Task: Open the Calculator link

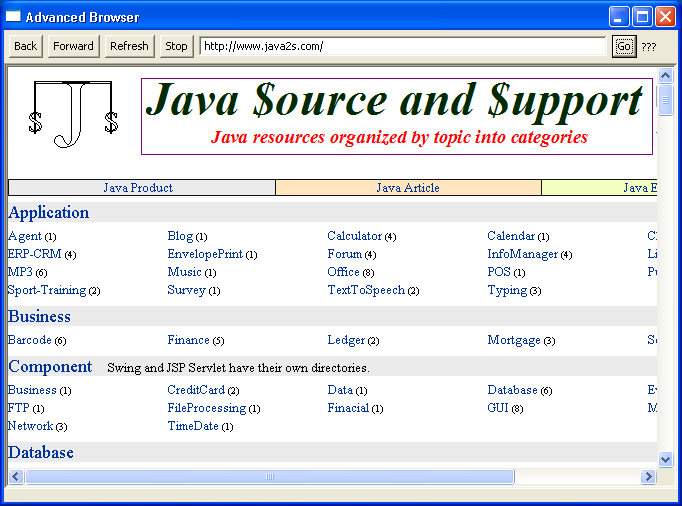Action: coord(354,236)
